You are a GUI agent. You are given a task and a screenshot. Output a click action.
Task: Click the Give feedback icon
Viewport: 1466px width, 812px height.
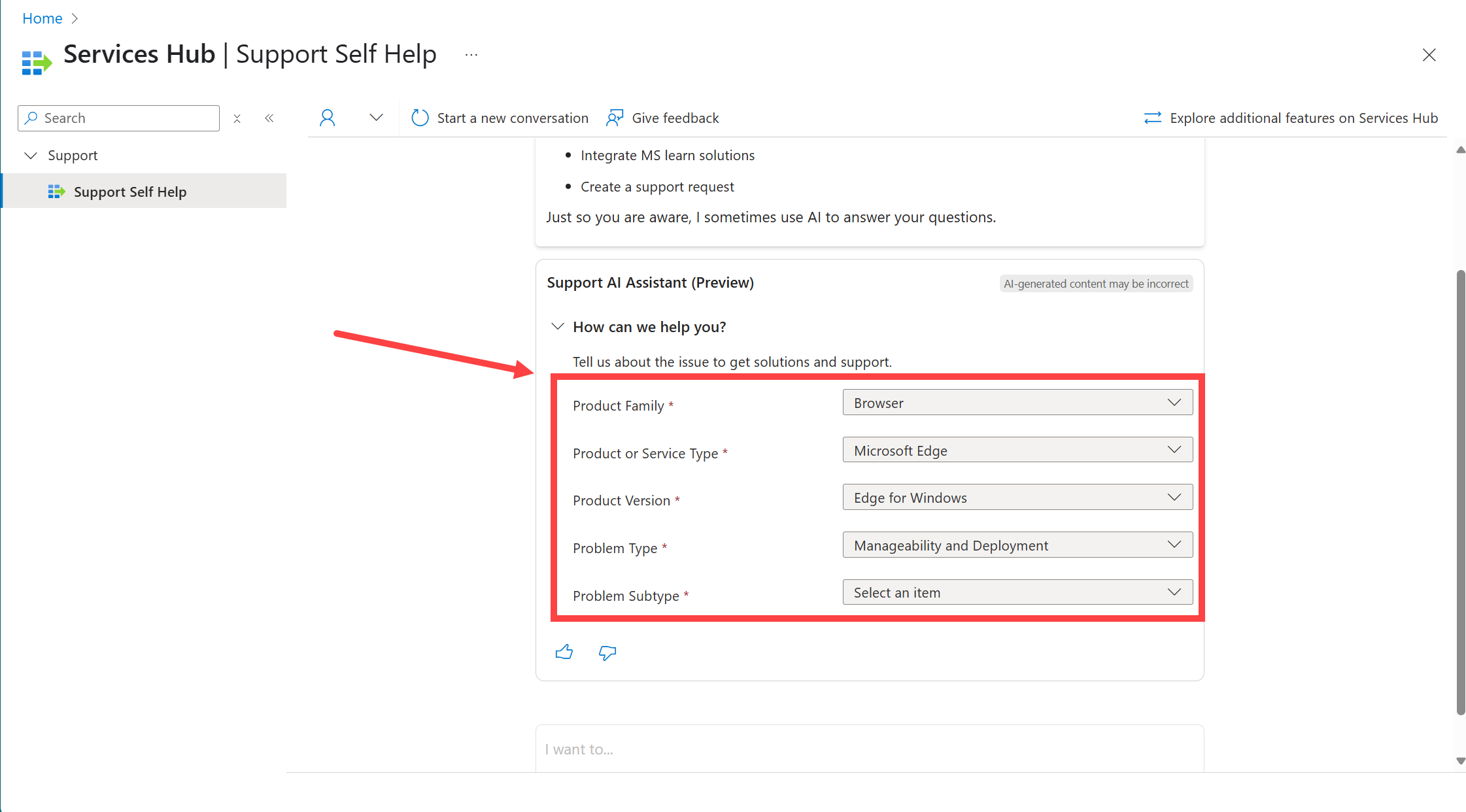613,118
